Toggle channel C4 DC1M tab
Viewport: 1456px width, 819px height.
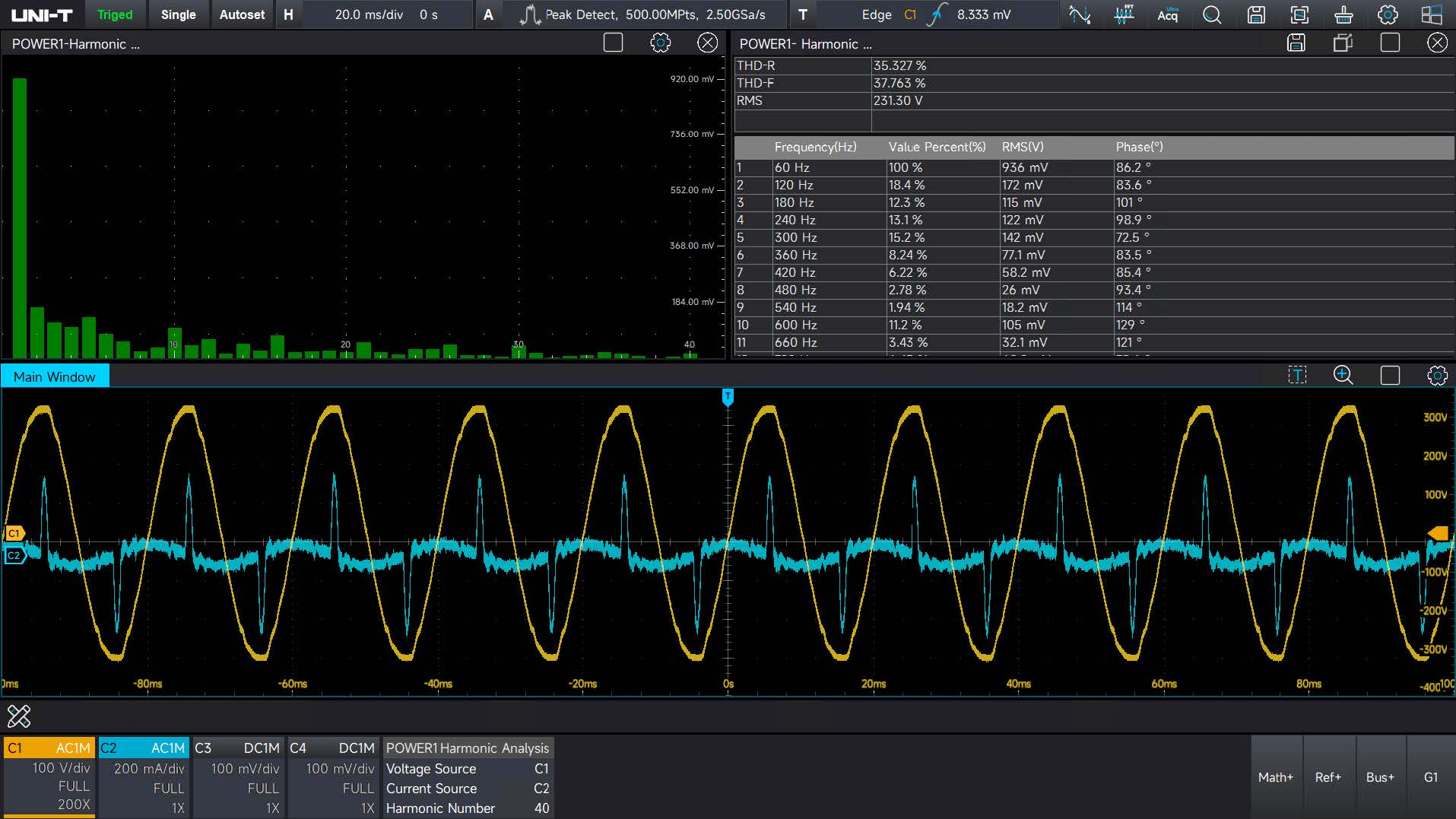pos(333,748)
